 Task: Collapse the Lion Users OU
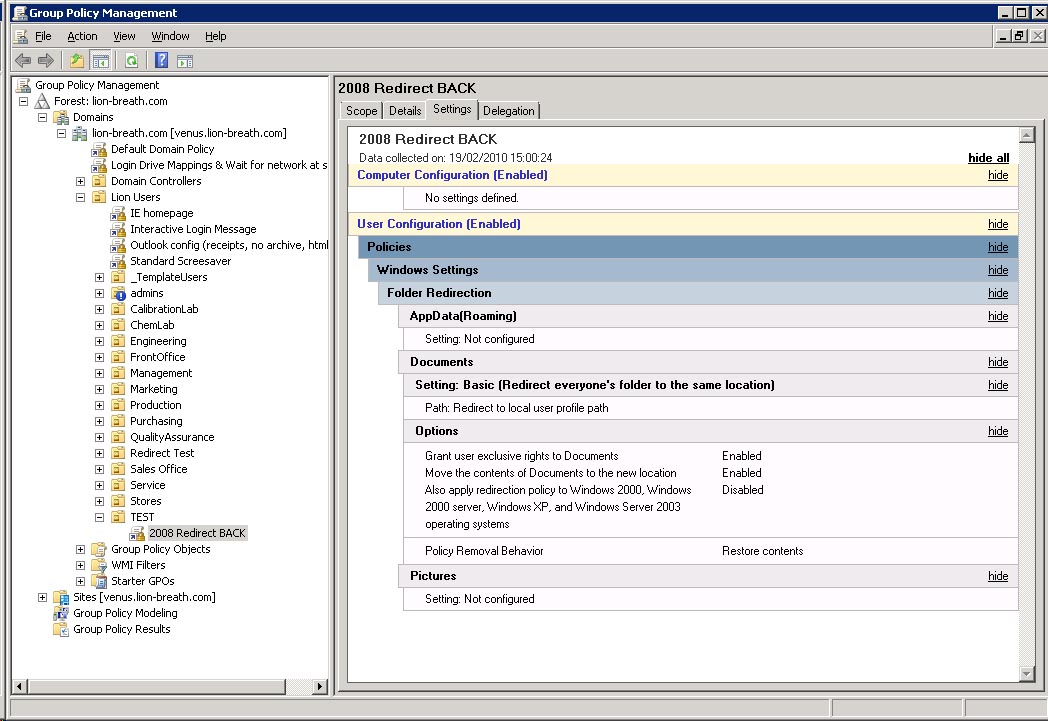click(80, 198)
